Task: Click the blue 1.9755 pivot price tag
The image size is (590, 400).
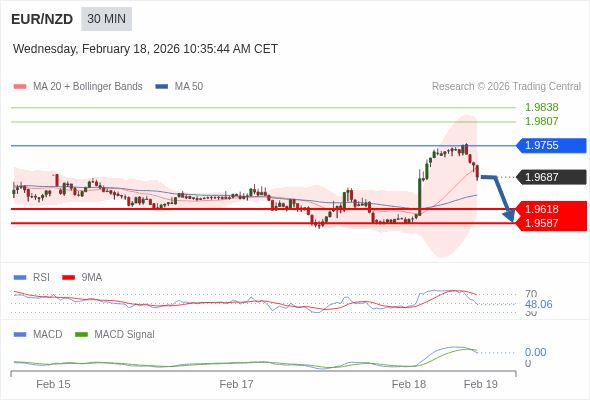Action: (x=551, y=145)
